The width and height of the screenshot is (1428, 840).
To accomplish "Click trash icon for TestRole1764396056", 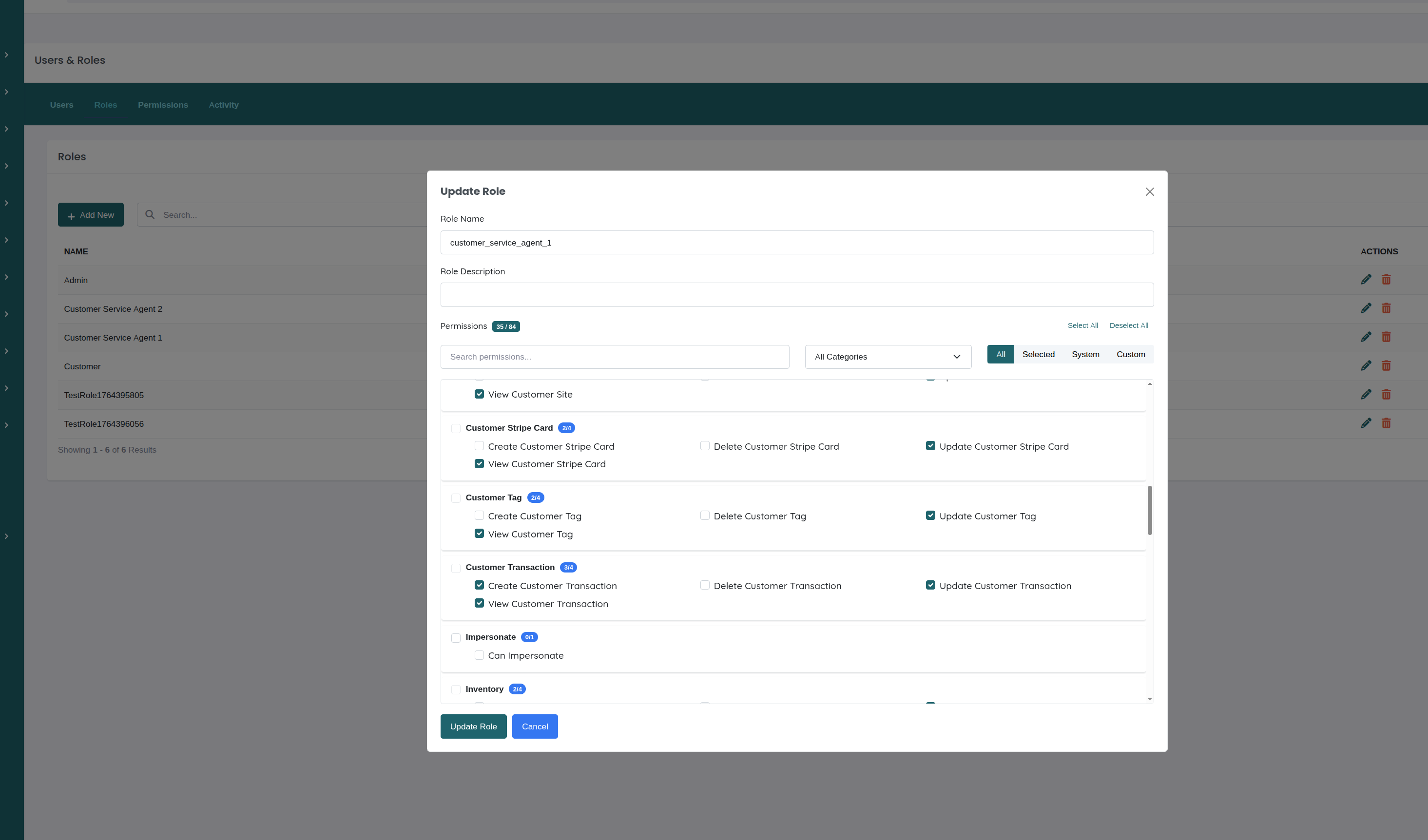I will 1386,423.
